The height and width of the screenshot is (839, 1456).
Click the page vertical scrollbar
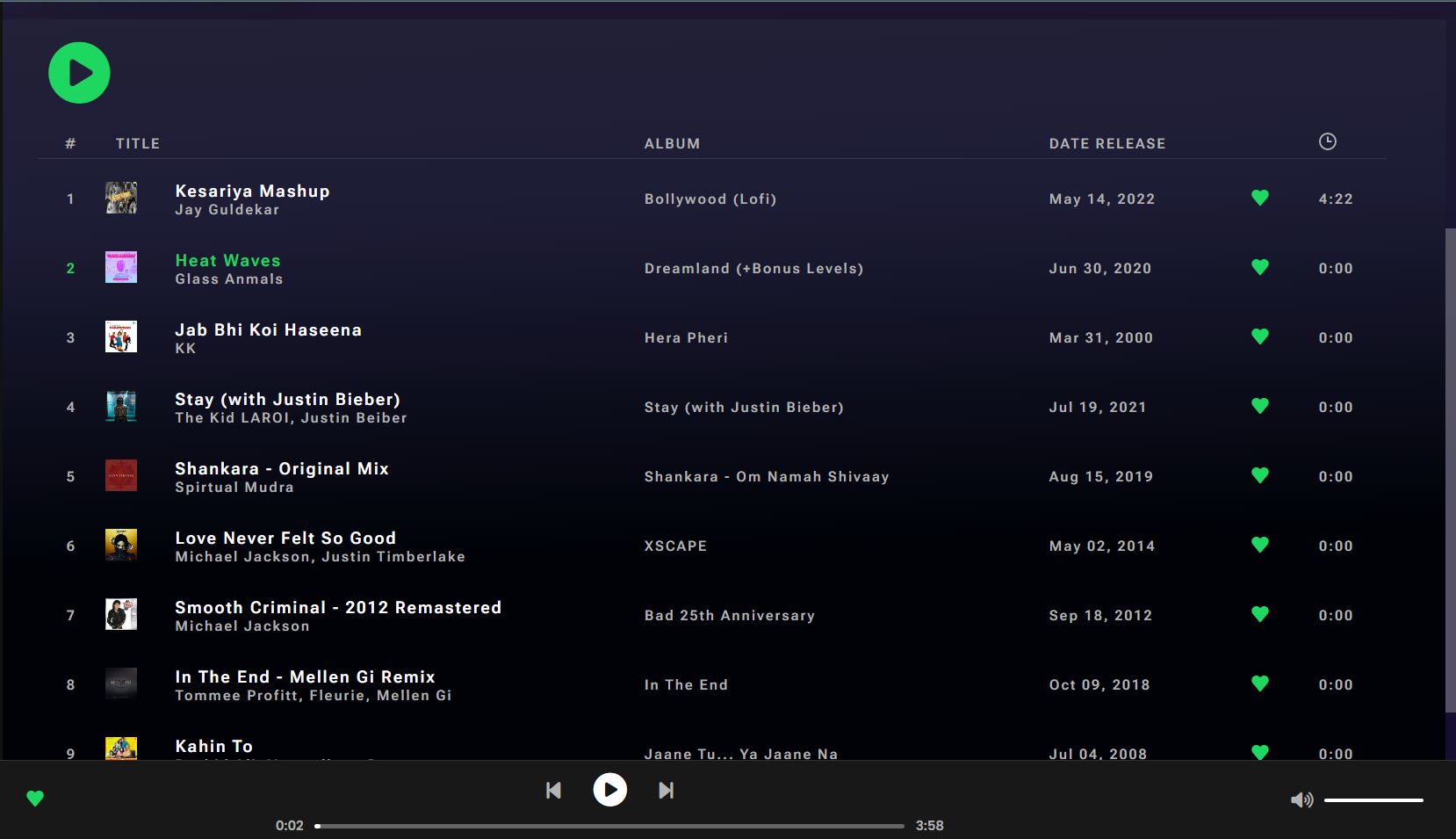pos(1450,470)
